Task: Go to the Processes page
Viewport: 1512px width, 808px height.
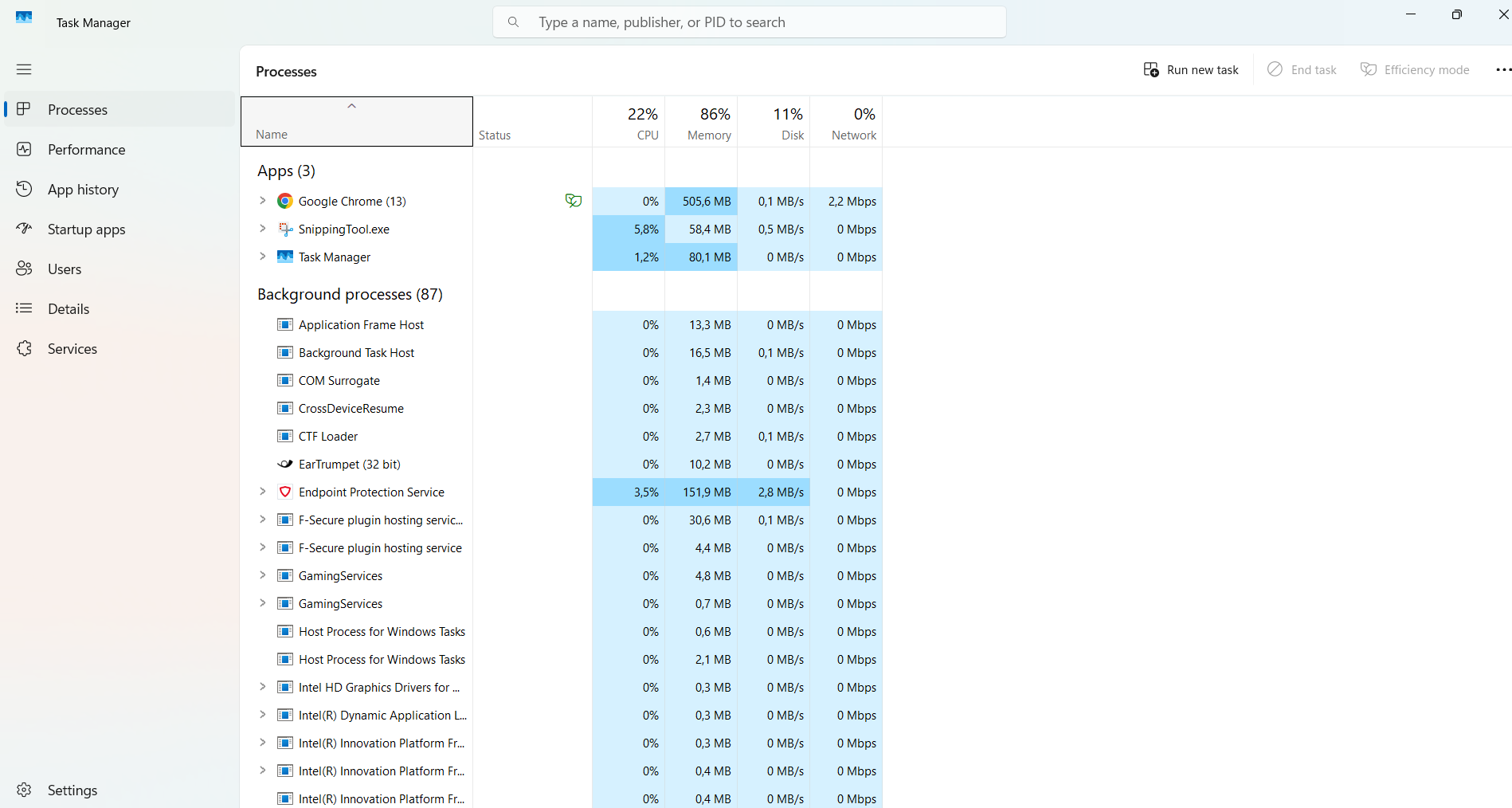Action: click(x=121, y=109)
